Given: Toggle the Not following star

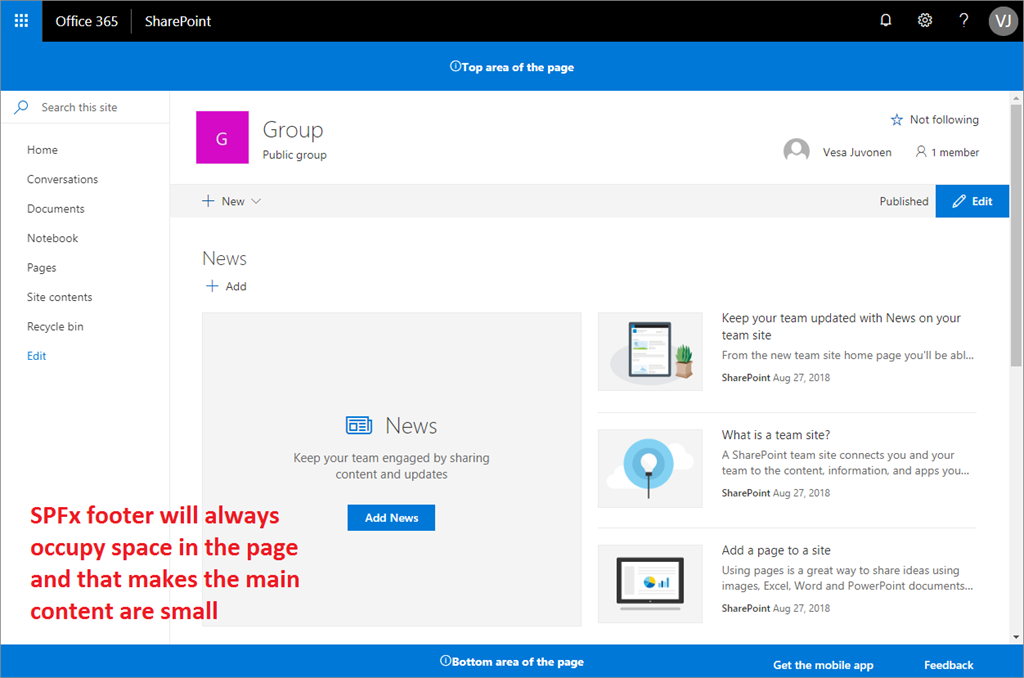Looking at the screenshot, I should (897, 119).
